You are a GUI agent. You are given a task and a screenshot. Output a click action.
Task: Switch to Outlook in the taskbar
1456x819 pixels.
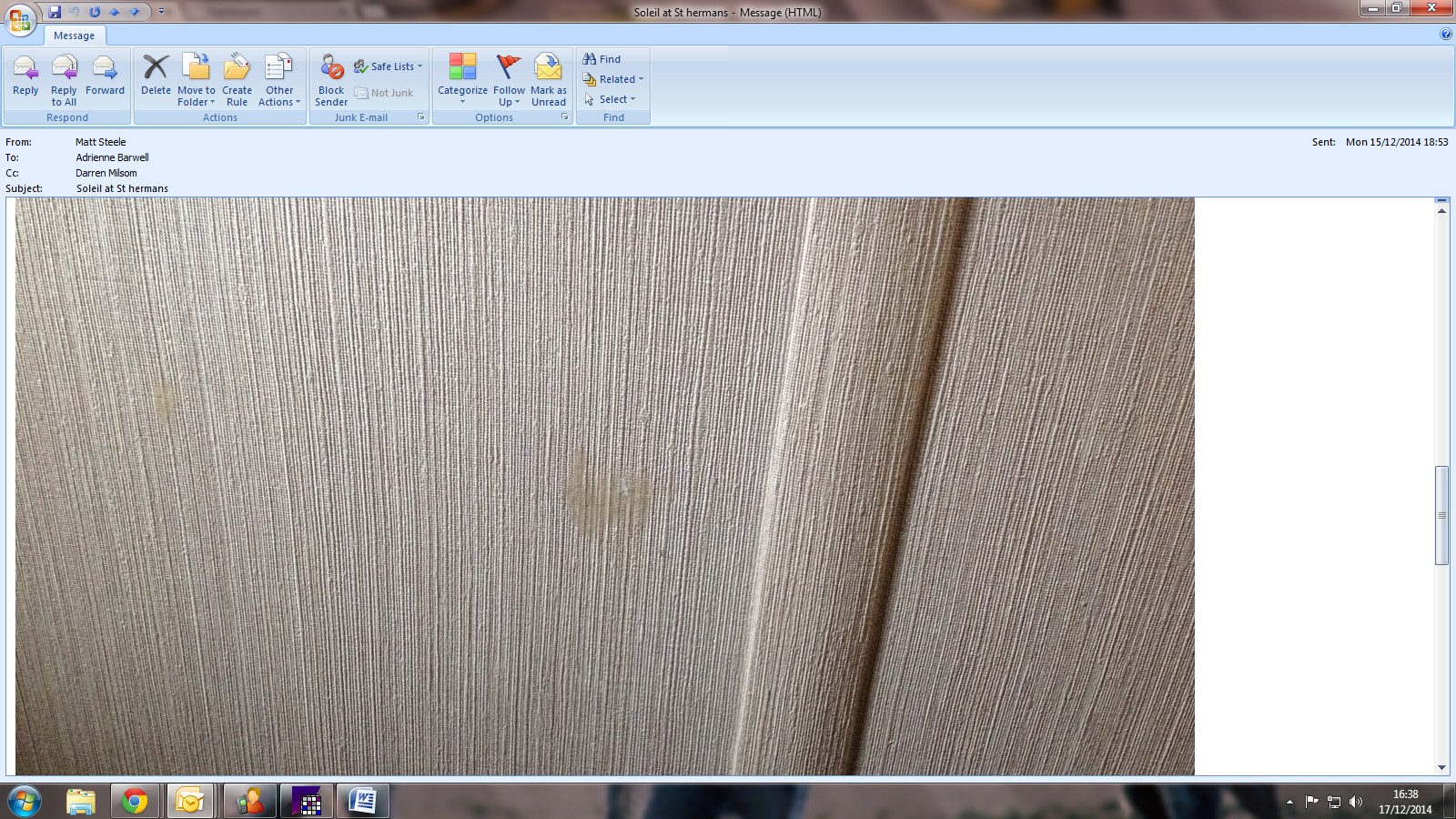[190, 802]
